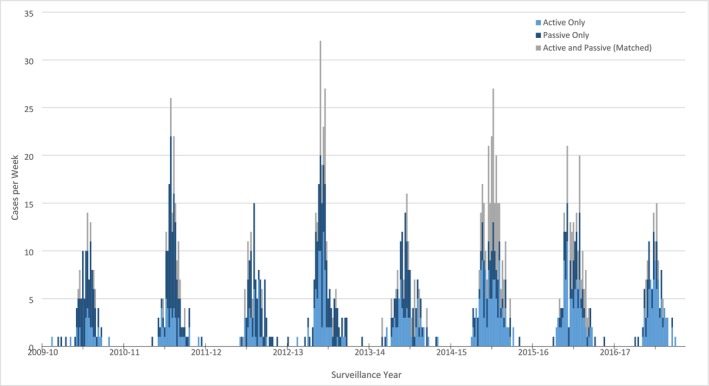Select the 'Active Only' legend label
709x386 pixels.
[x=564, y=23]
